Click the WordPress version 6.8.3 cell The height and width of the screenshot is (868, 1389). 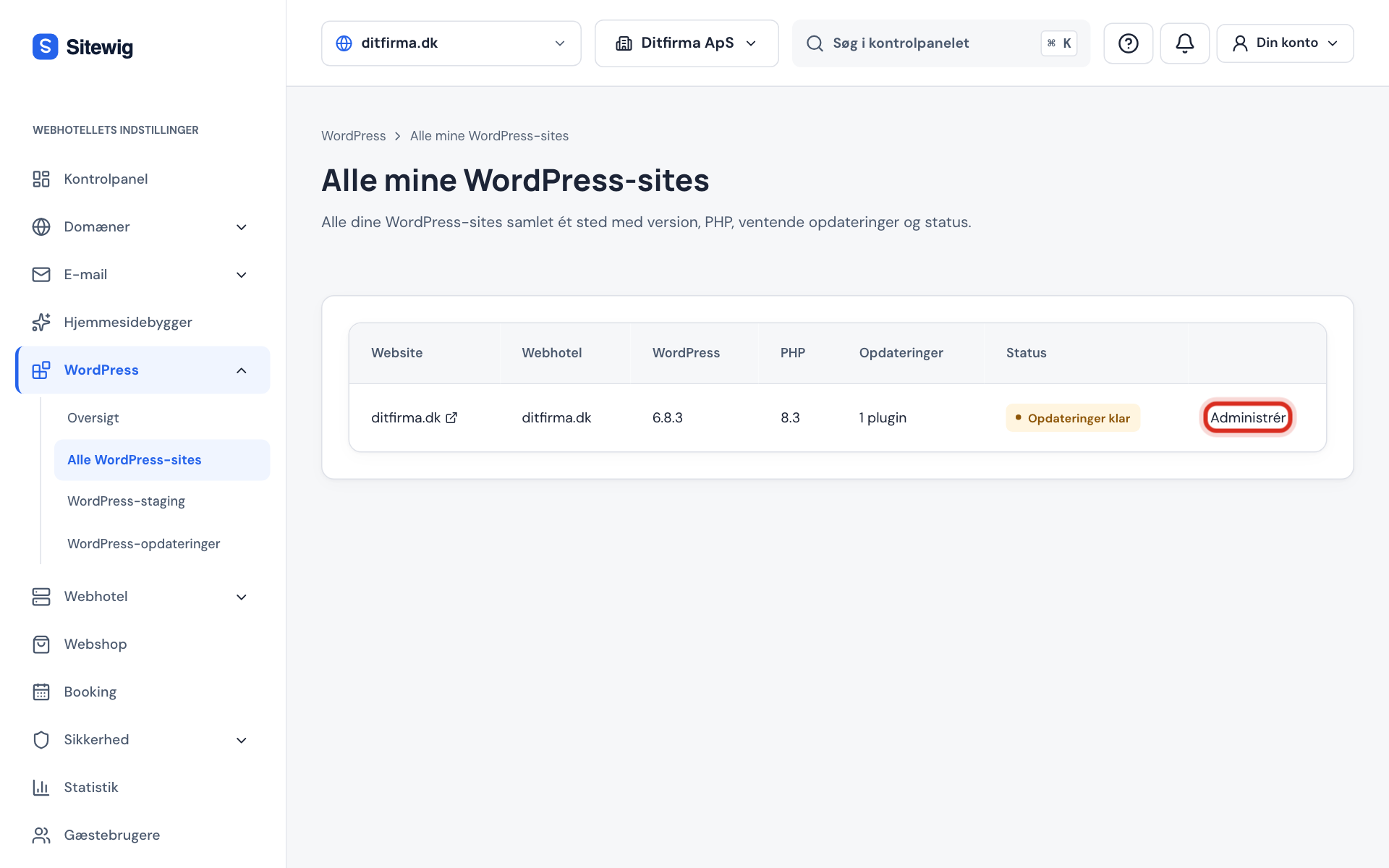pos(667,417)
